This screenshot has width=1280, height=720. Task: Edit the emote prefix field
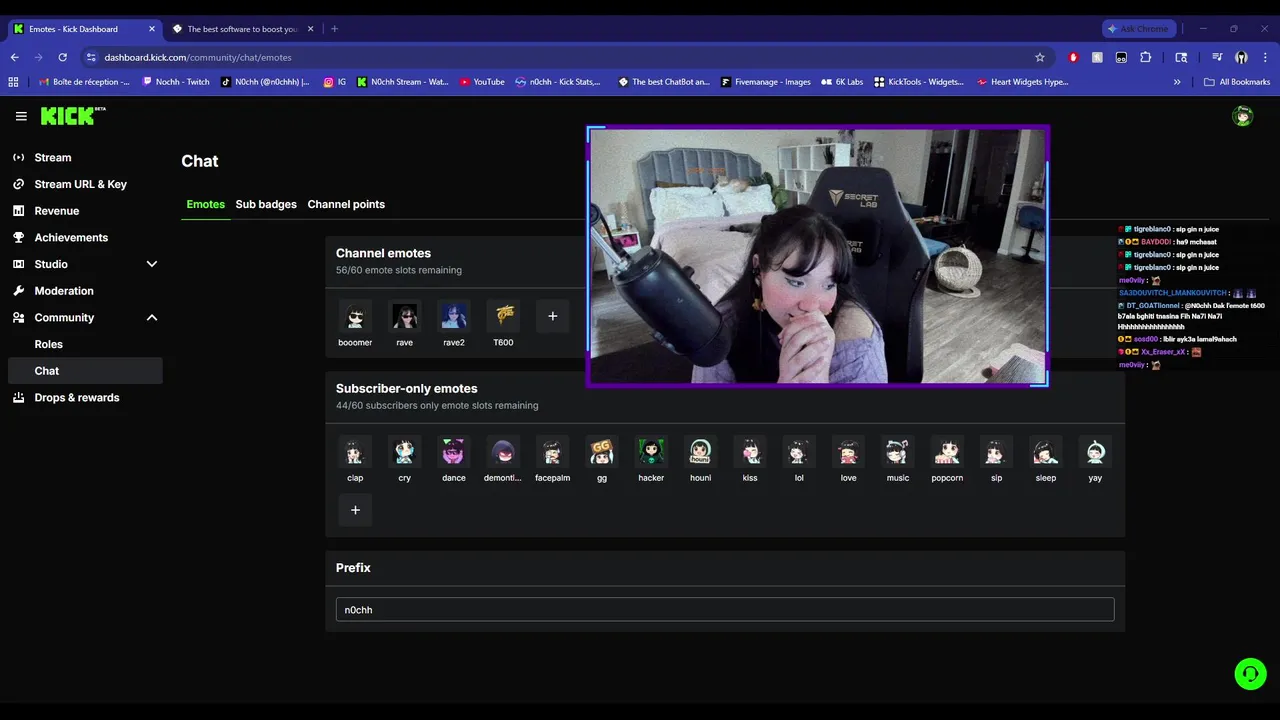pyautogui.click(x=725, y=610)
